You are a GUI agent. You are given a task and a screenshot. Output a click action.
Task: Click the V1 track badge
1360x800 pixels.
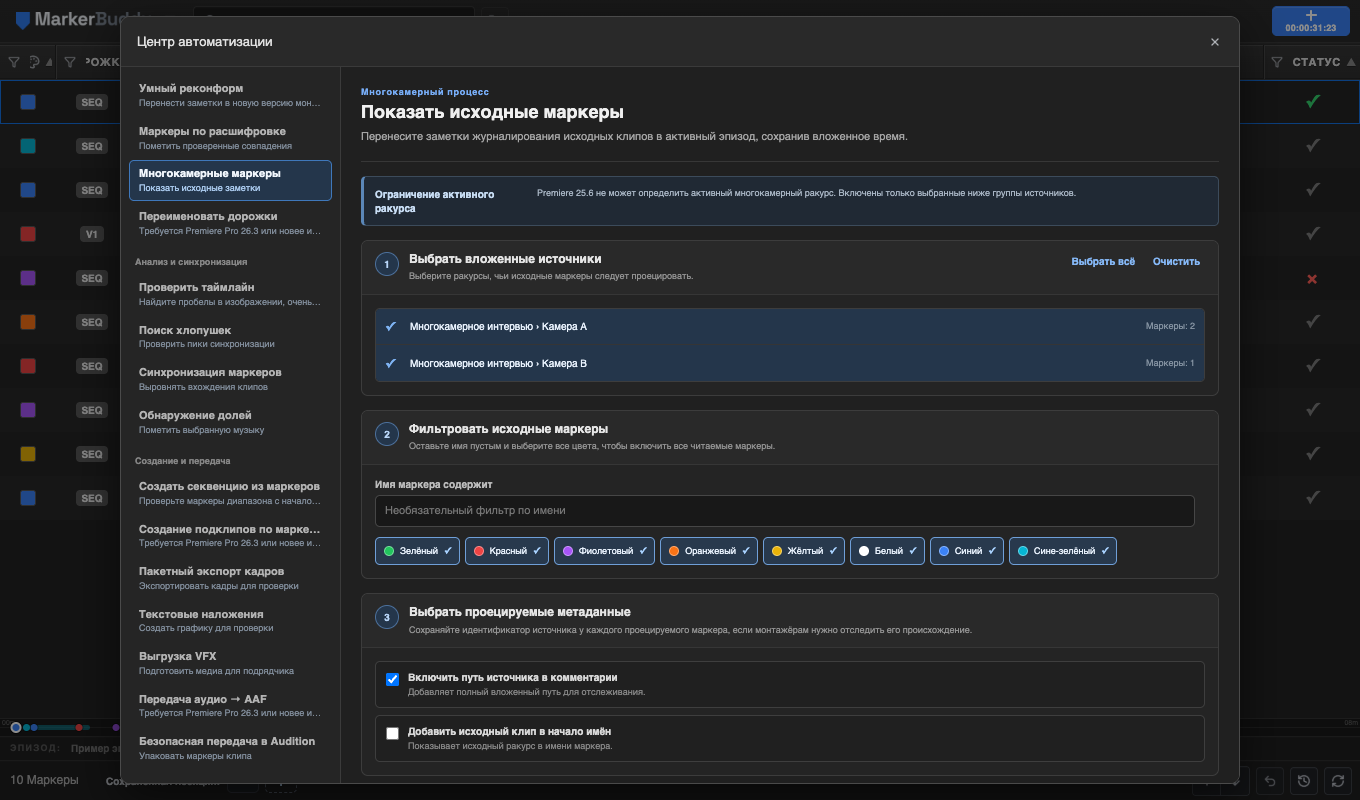tap(92, 234)
